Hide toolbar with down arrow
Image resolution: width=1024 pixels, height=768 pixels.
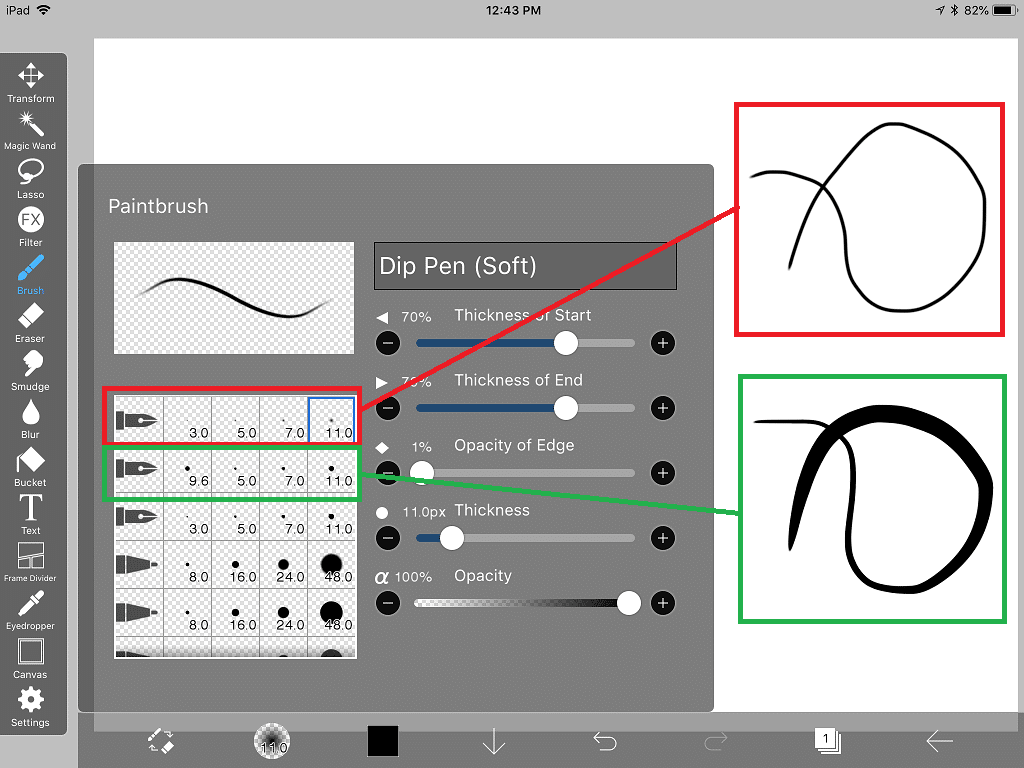[x=494, y=741]
